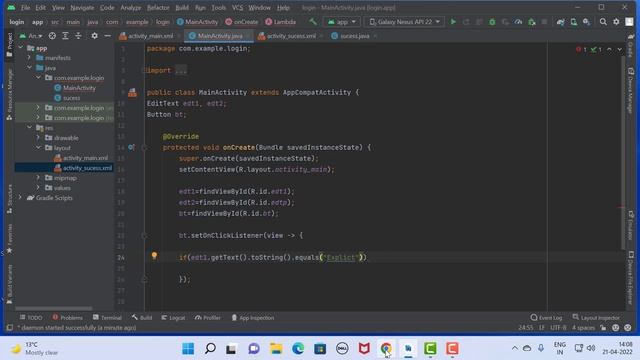Click Expand All in Project panel
This screenshot has height=360, width=640.
click(65, 36)
